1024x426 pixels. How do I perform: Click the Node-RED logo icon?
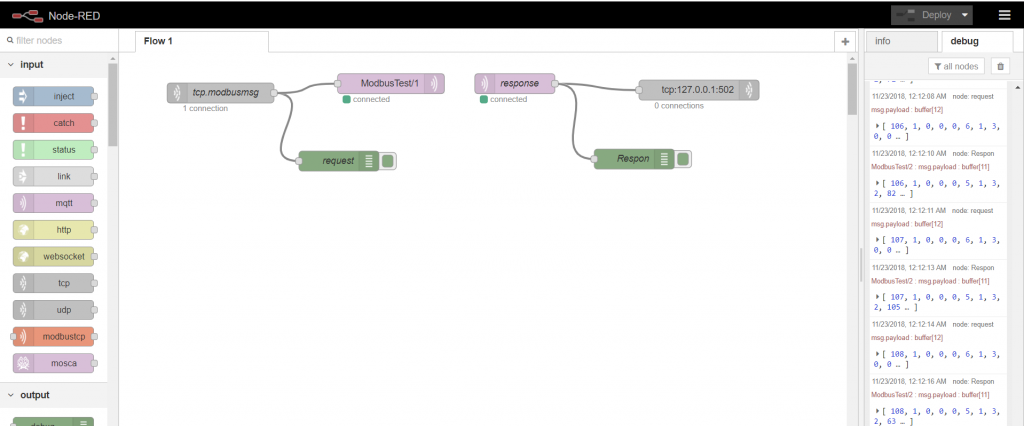click(x=27, y=15)
